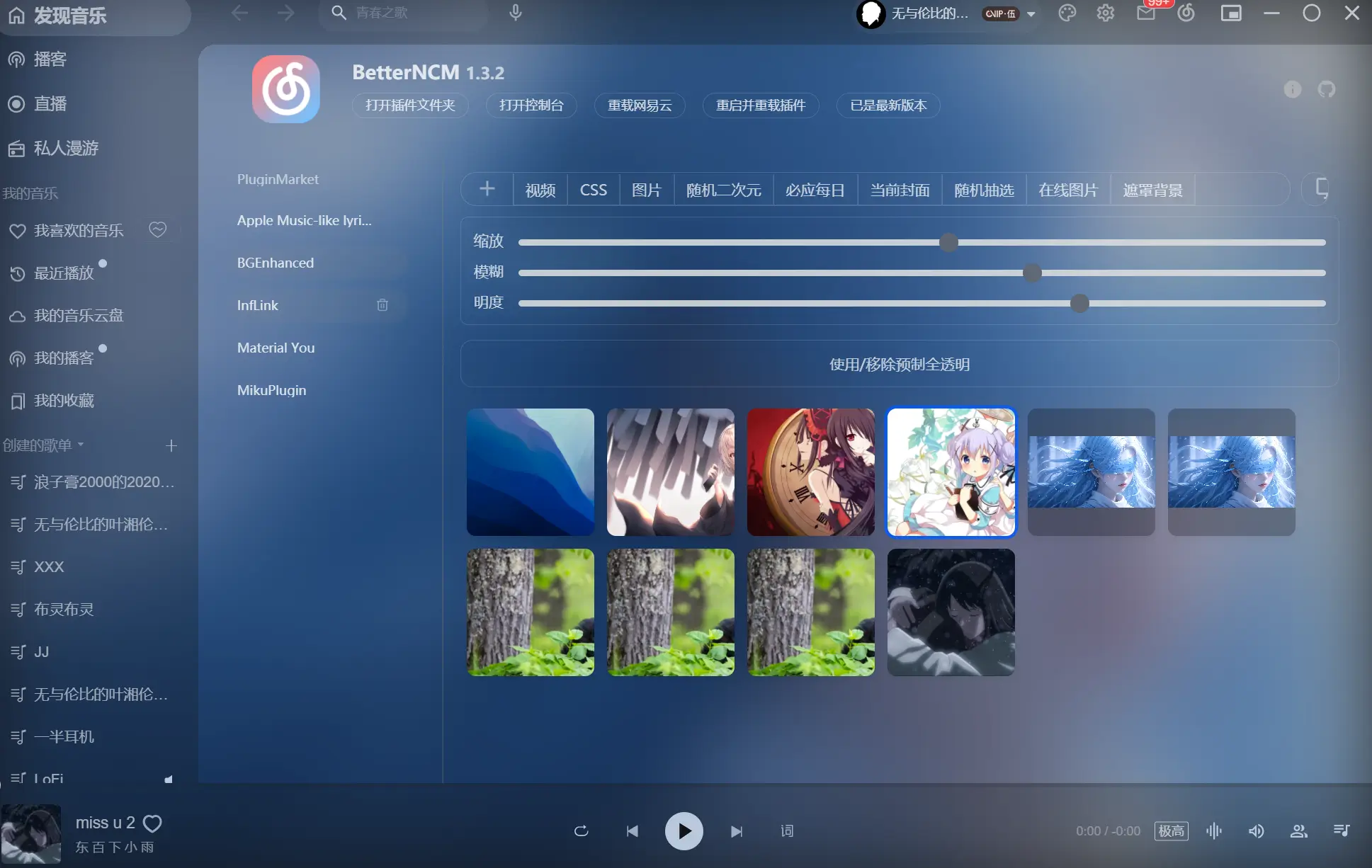Skip to previous track
This screenshot has height=868, width=1372.
pyautogui.click(x=633, y=830)
